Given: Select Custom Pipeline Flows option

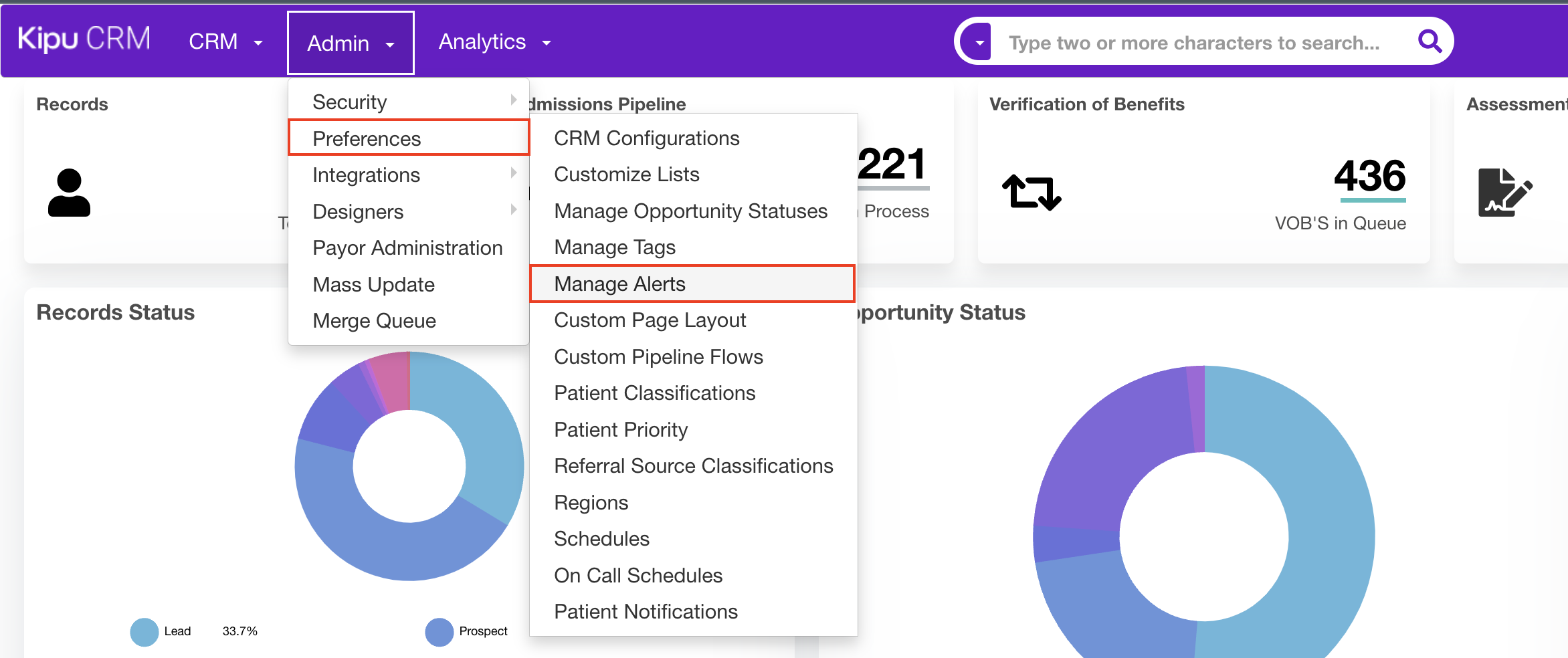Looking at the screenshot, I should pos(658,357).
